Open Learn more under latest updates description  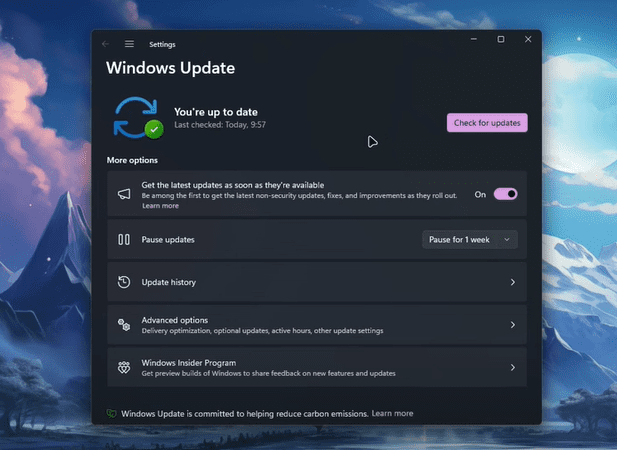coord(160,206)
